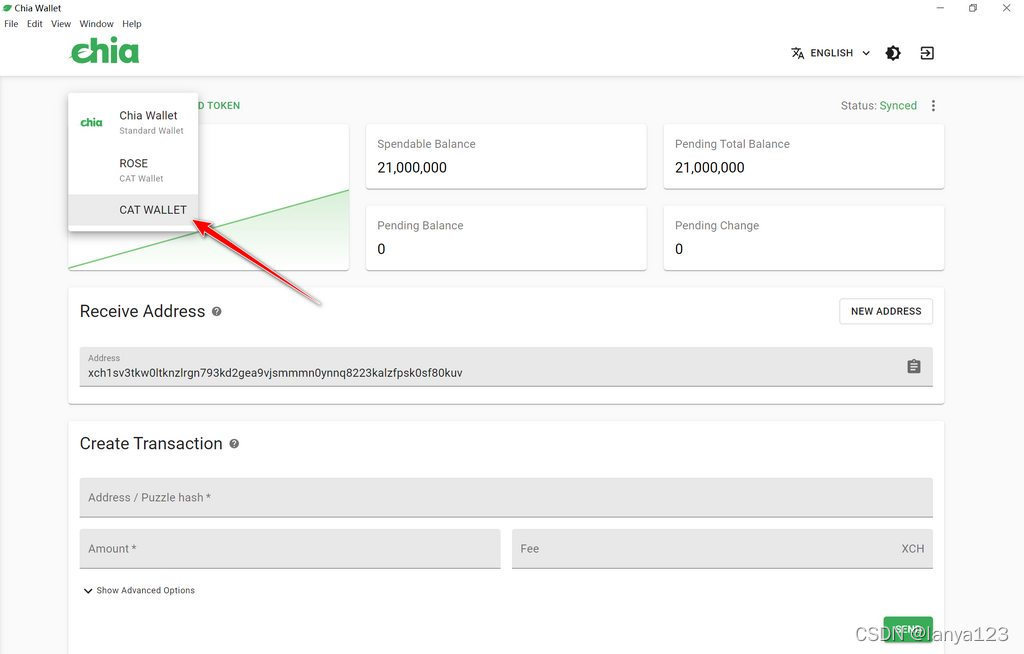The height and width of the screenshot is (654, 1024).
Task: Focus the Fee XCH input field
Action: tap(722, 549)
